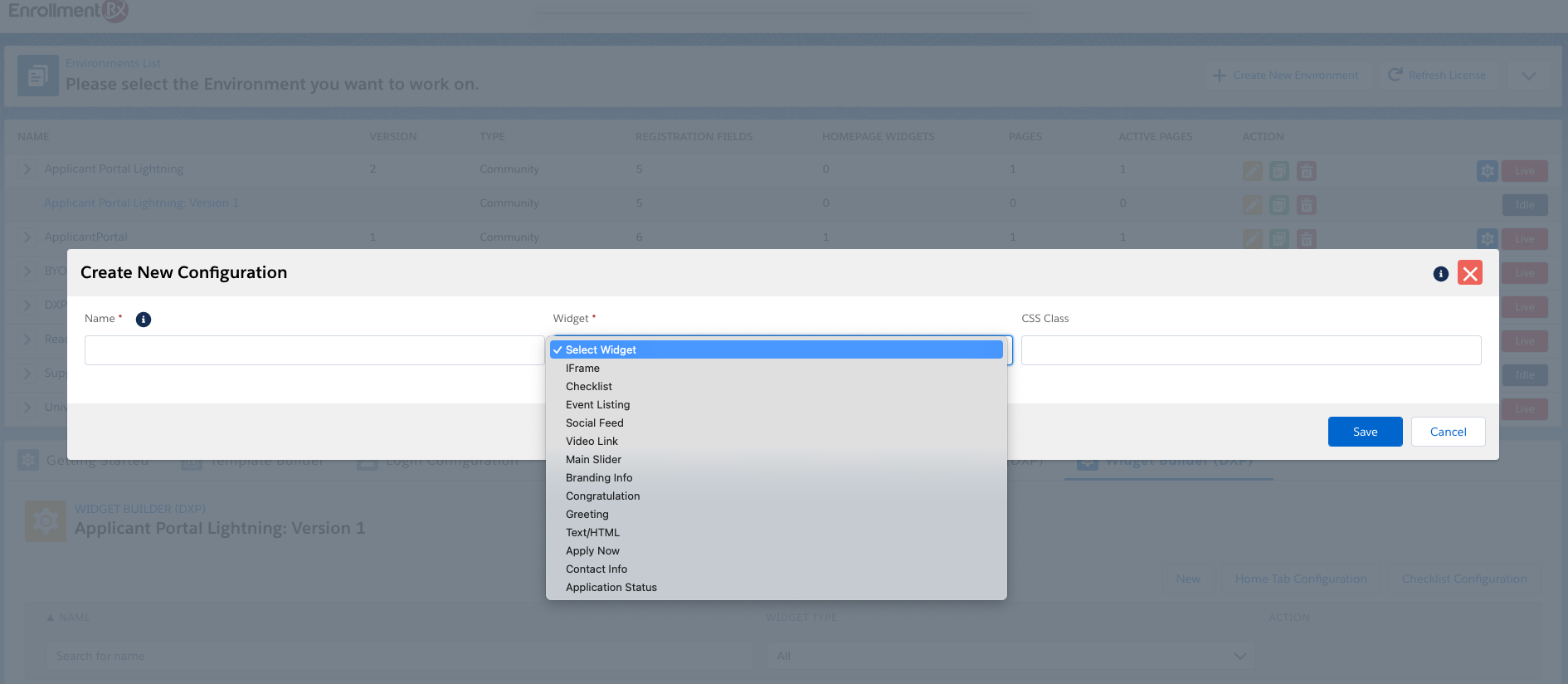Viewport: 1568px width, 684px height.
Task: Close the Create New Configuration dialog
Action: tap(1469, 273)
